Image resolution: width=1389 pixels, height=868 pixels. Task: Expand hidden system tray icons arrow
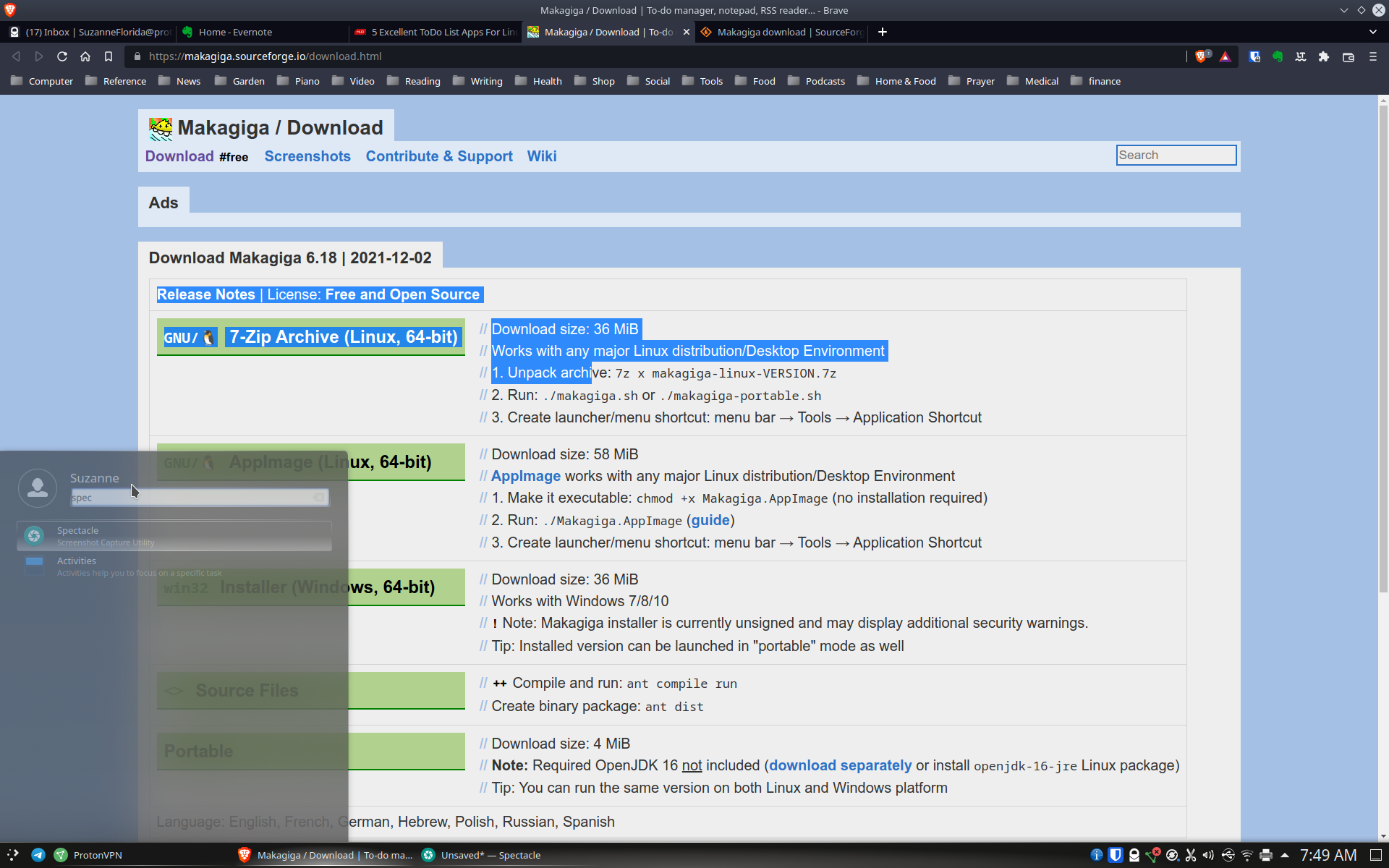[x=1285, y=855]
